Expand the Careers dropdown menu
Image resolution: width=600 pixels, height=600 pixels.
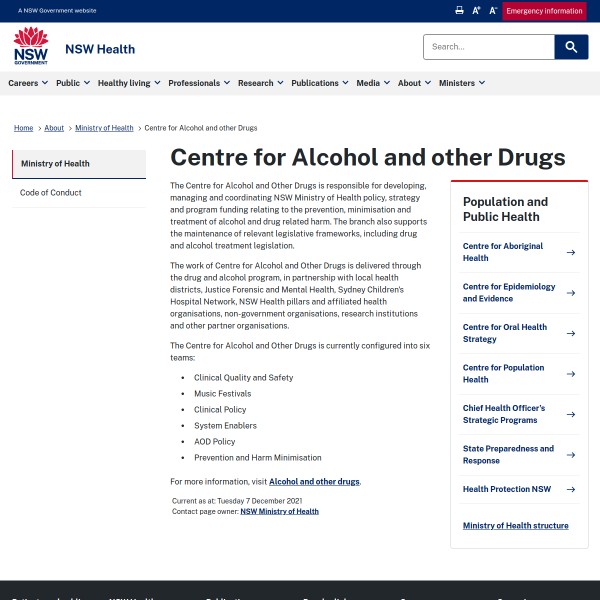tap(28, 83)
